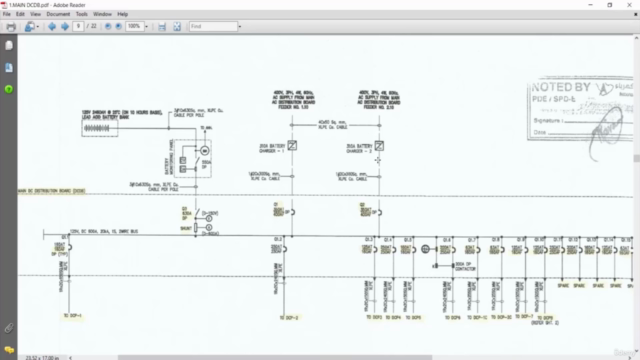This screenshot has height=360, width=640.
Task: Open the Tools menu
Action: pyautogui.click(x=81, y=14)
